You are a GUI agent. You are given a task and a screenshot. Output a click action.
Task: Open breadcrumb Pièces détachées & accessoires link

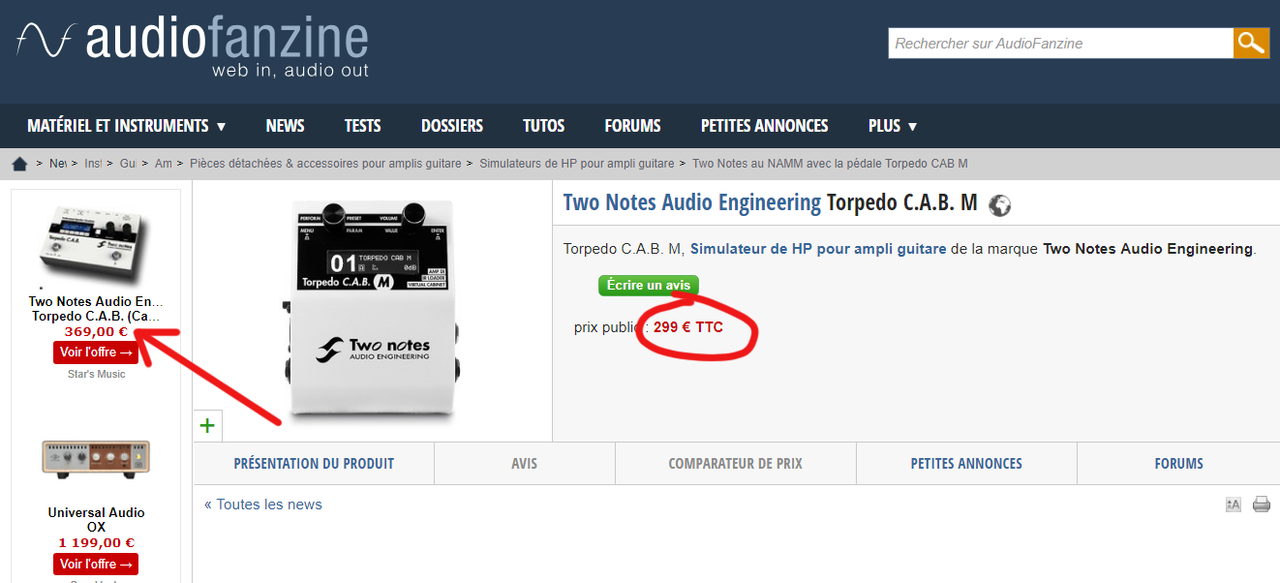tap(325, 163)
